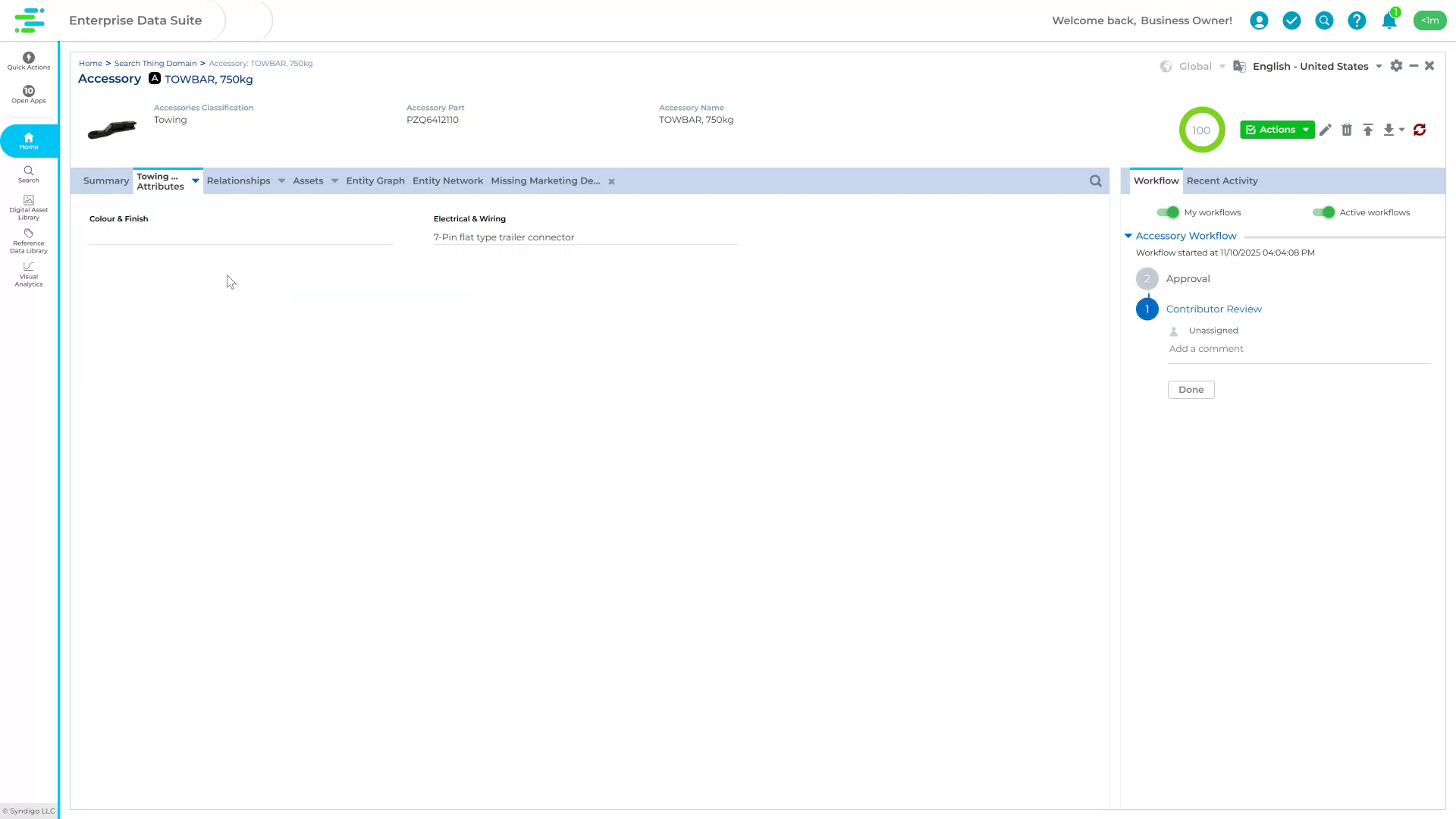
Task: Refresh the record with the red sync icon
Action: coord(1420,130)
